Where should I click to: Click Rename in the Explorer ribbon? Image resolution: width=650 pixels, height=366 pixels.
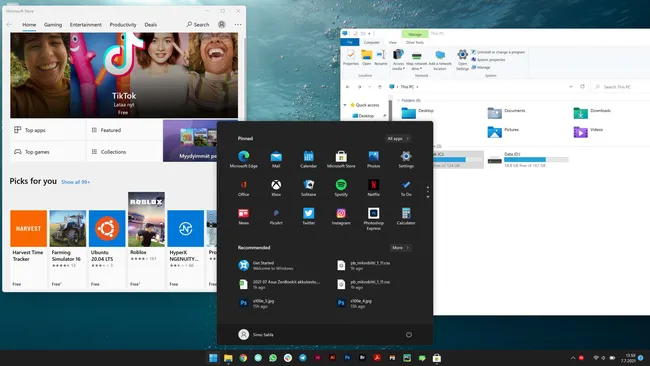point(381,58)
